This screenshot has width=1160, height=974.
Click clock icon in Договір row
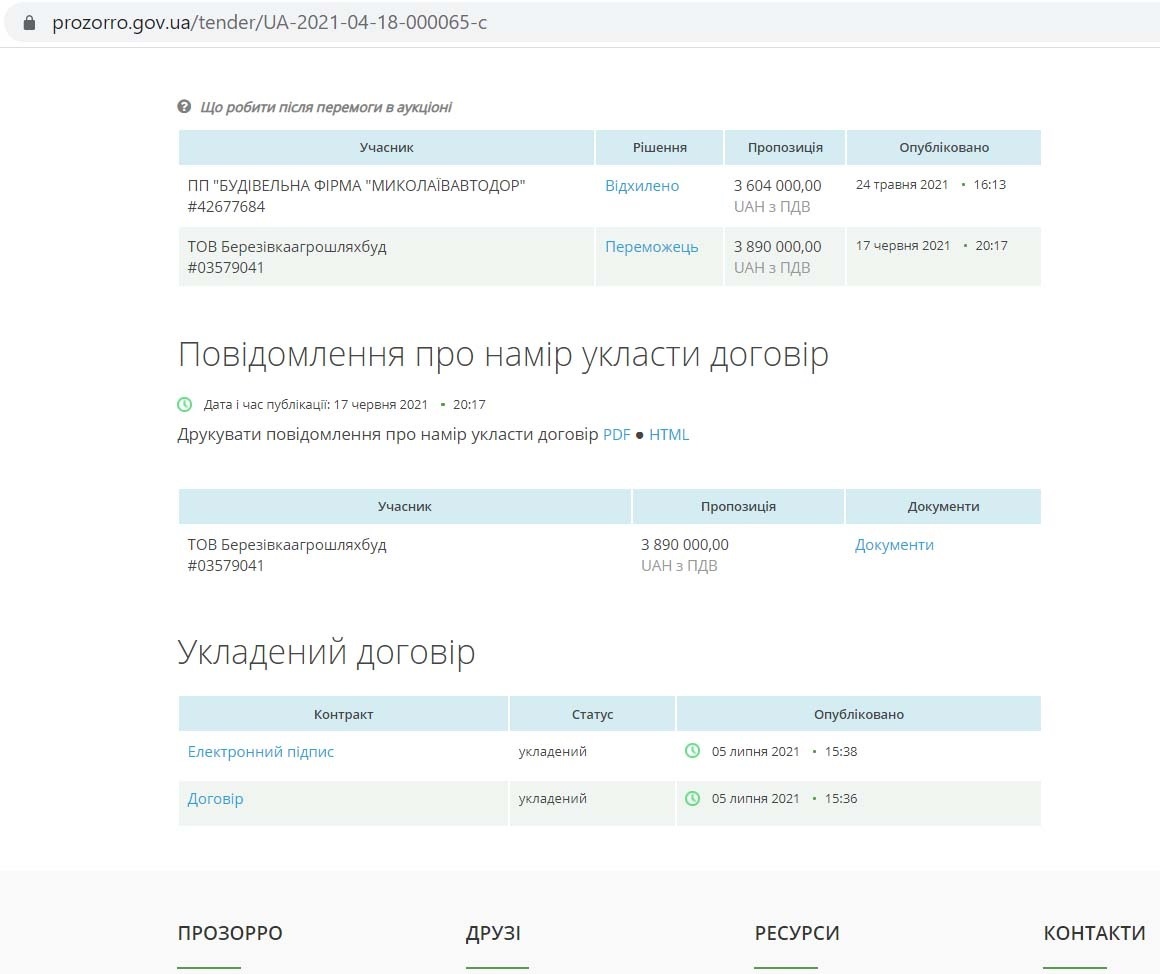point(692,798)
